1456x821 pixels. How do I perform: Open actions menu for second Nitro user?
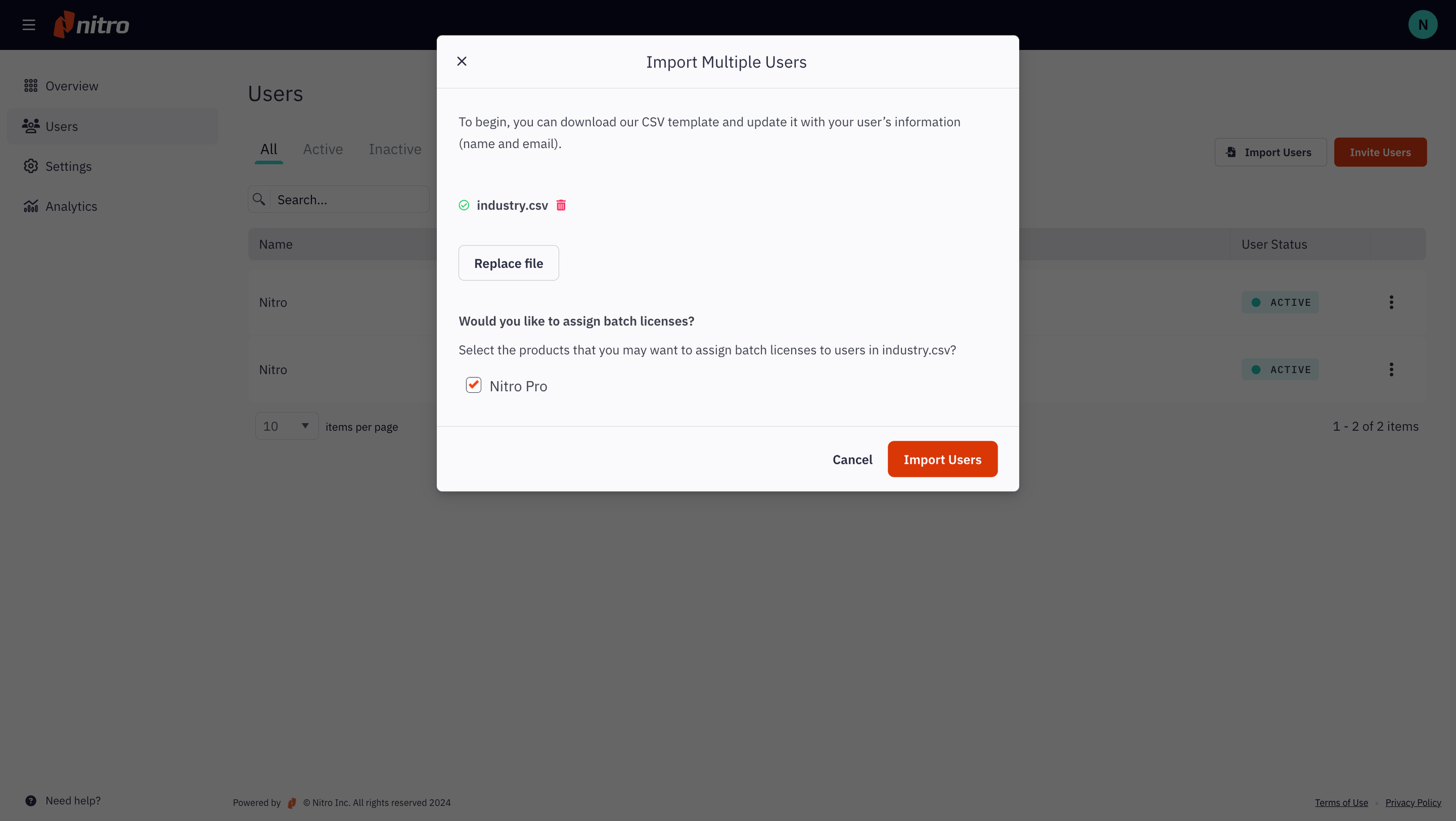click(x=1391, y=370)
